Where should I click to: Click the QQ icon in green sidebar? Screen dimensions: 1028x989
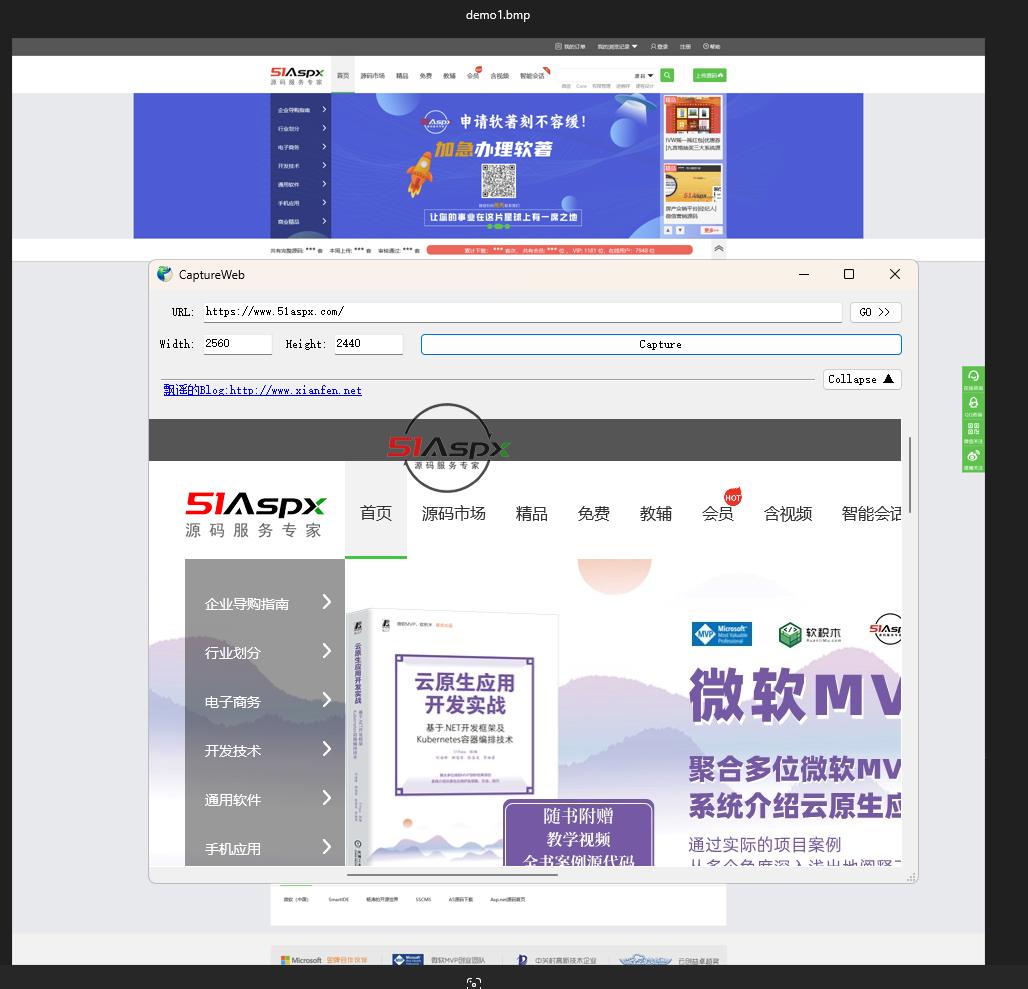[x=973, y=402]
